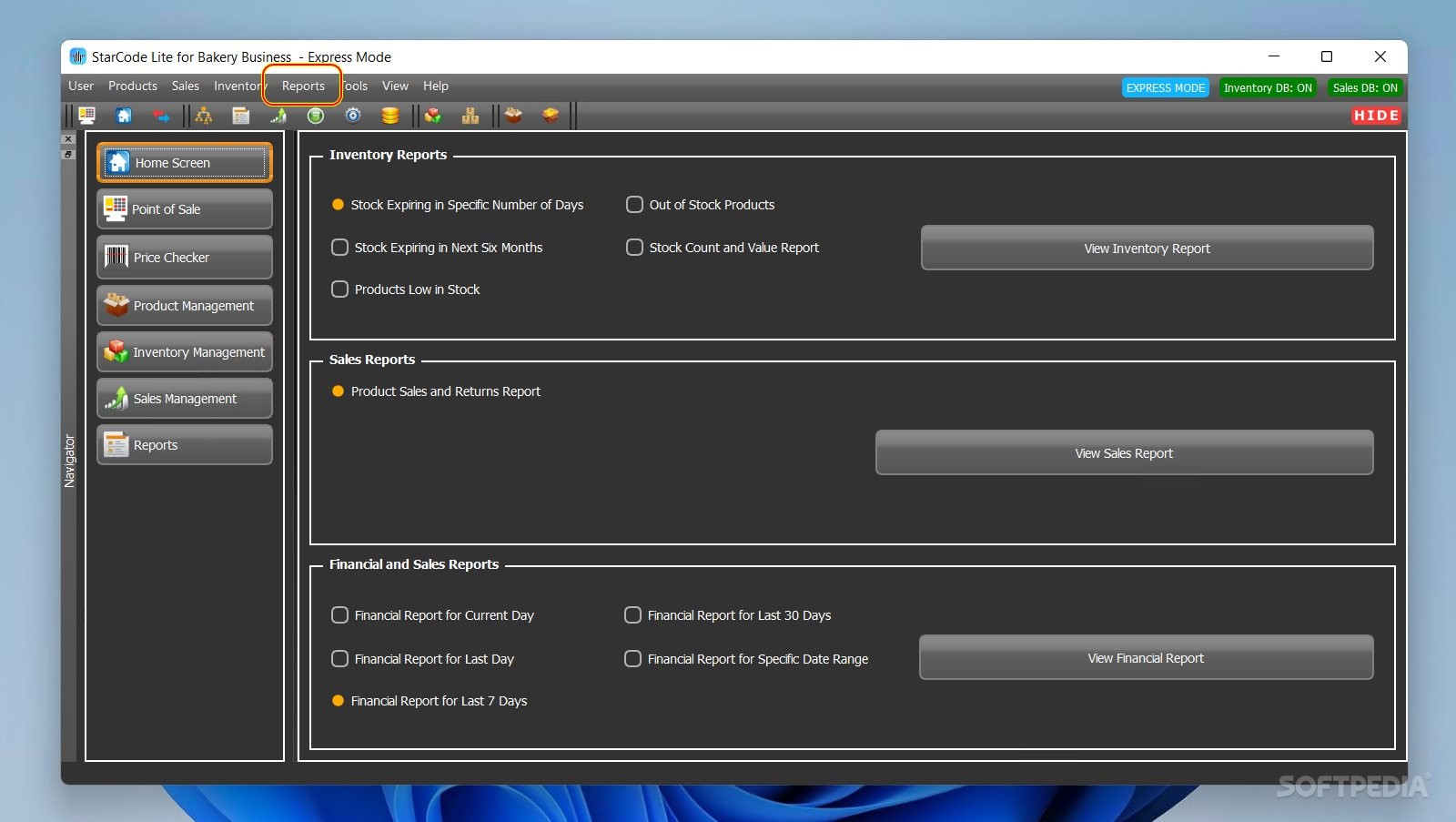
Task: Click the Price Checker barcode icon
Action: pyautogui.click(x=116, y=257)
